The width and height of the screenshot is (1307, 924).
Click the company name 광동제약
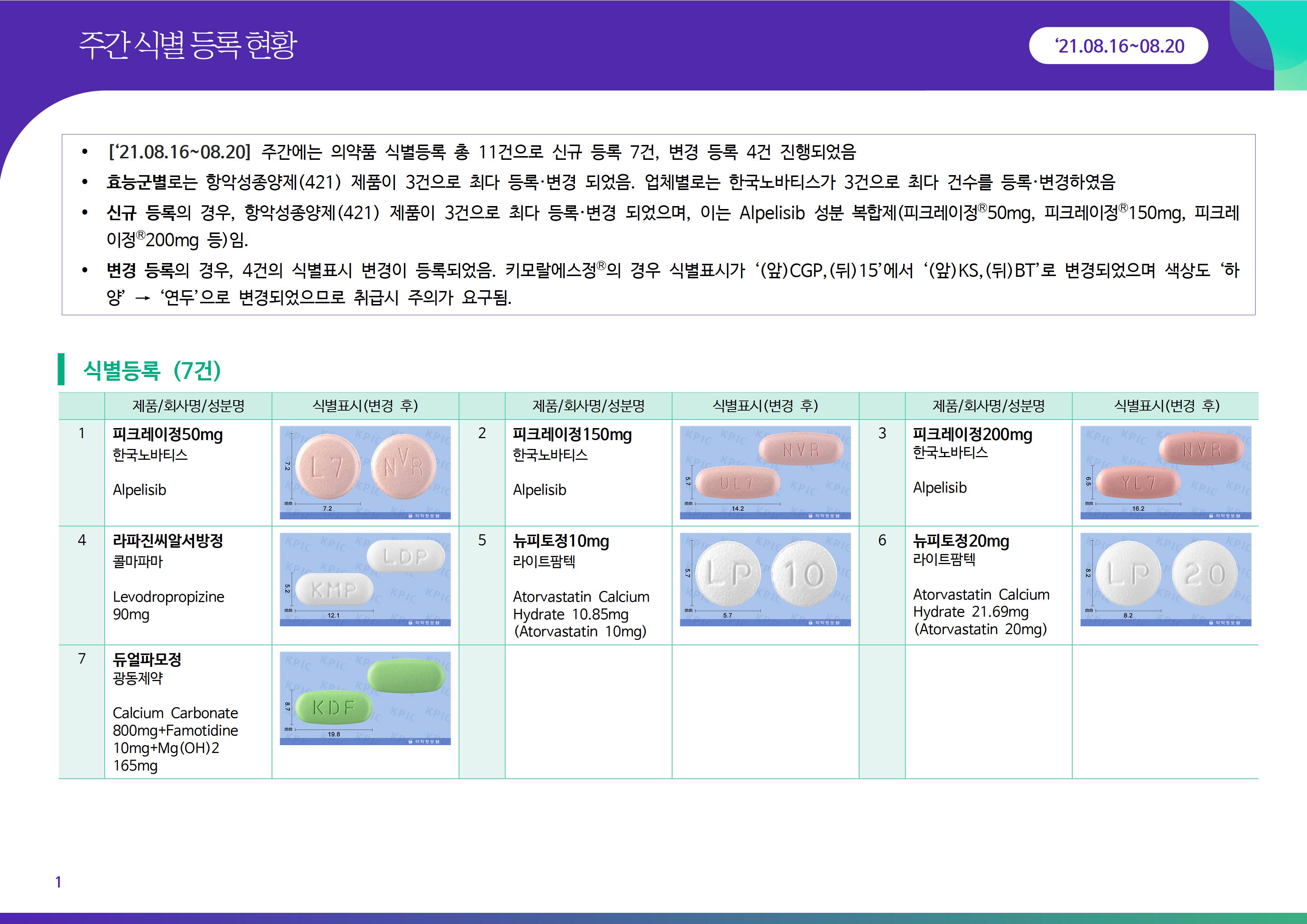pyautogui.click(x=138, y=678)
